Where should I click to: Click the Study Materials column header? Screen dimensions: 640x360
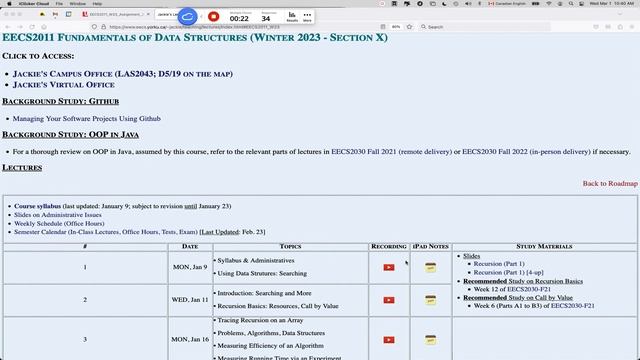coord(544,247)
